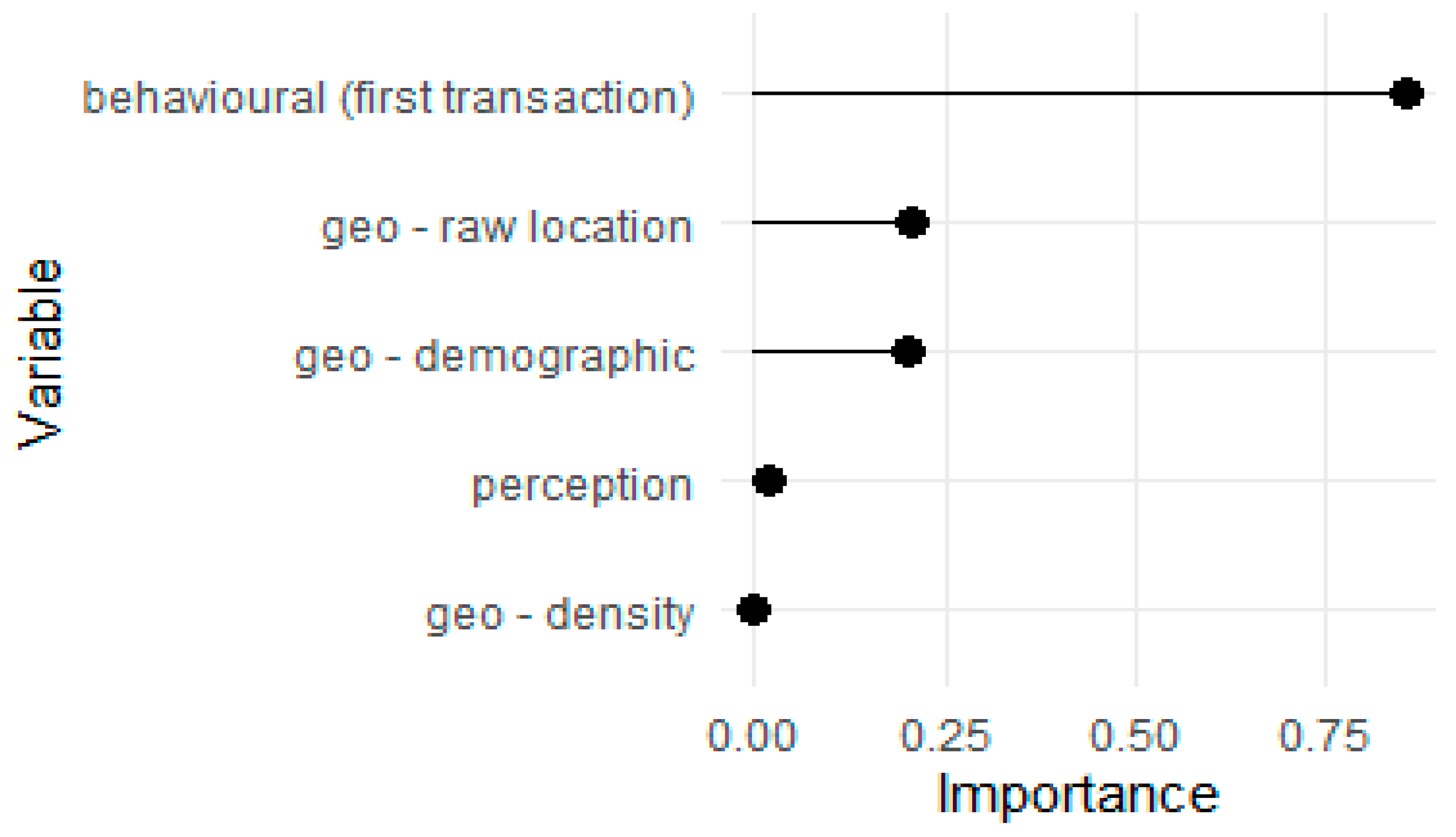Click the behavioural (first transaction) data point
Viewport: 1456px width, 837px height.
[1406, 93]
